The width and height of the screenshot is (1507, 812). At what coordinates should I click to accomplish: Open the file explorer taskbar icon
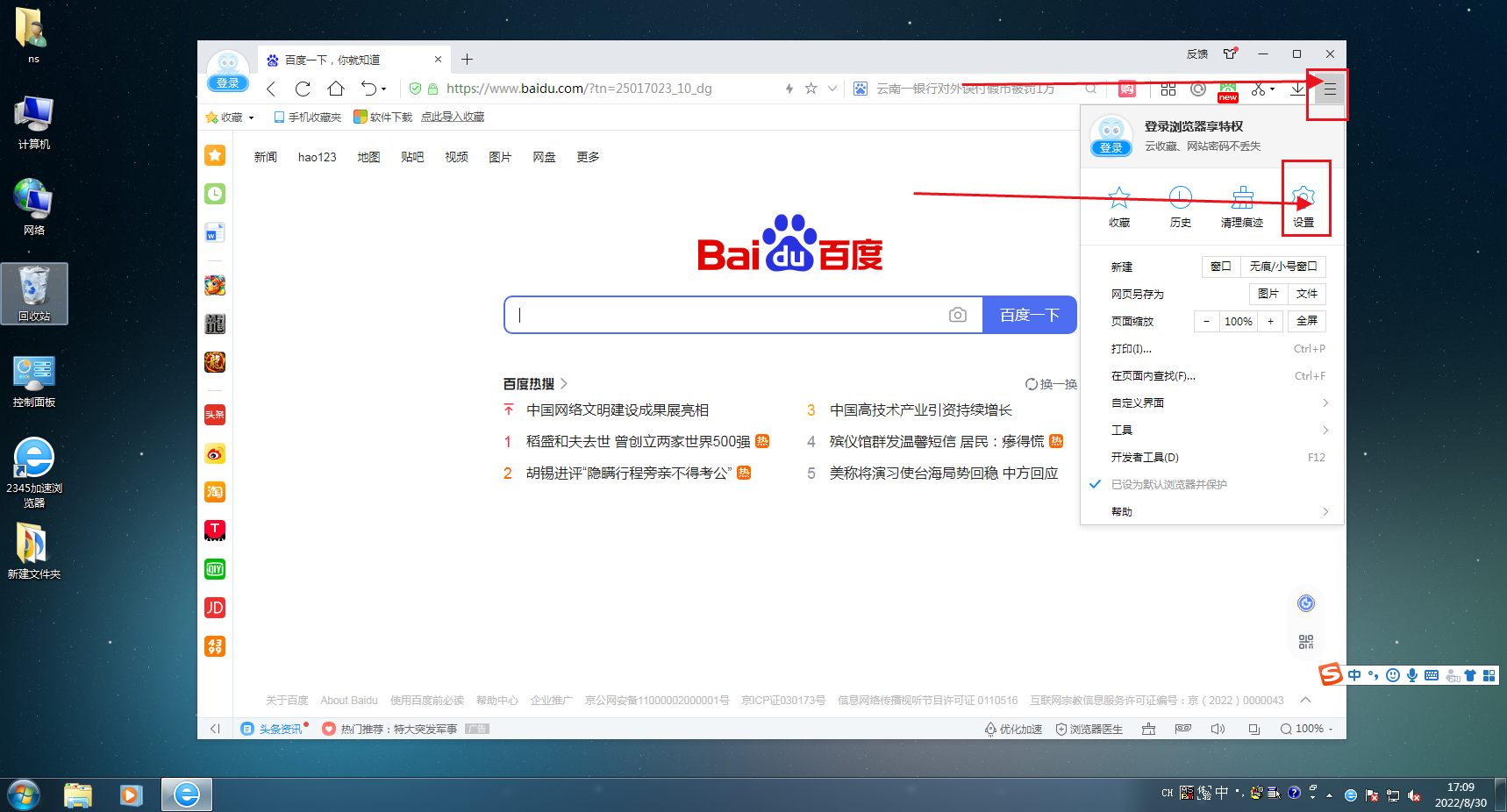(x=78, y=794)
